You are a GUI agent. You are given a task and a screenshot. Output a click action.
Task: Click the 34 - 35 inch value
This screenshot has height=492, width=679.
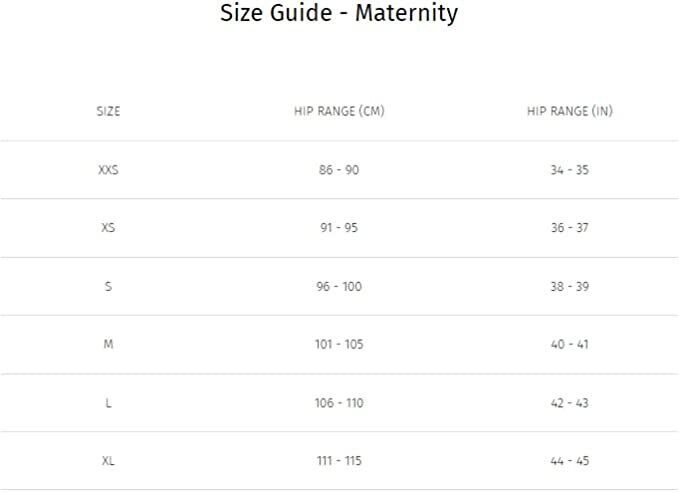[570, 170]
